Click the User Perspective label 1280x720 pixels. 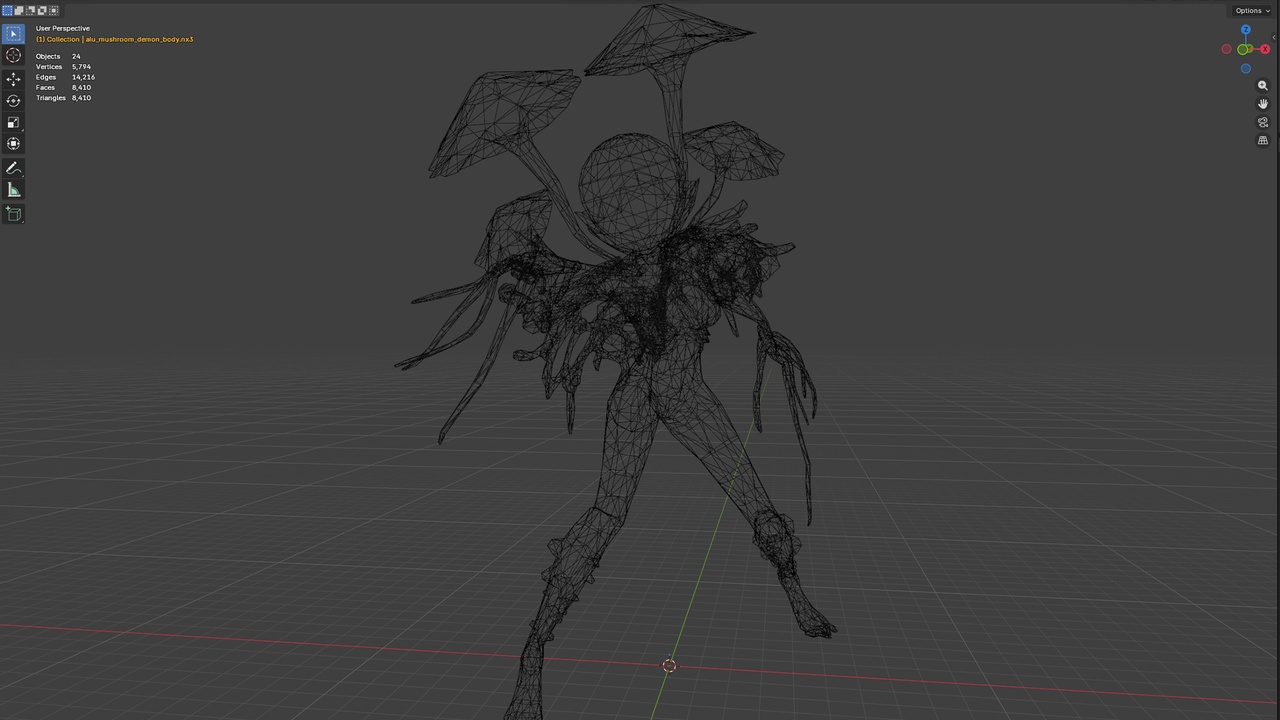click(62, 28)
